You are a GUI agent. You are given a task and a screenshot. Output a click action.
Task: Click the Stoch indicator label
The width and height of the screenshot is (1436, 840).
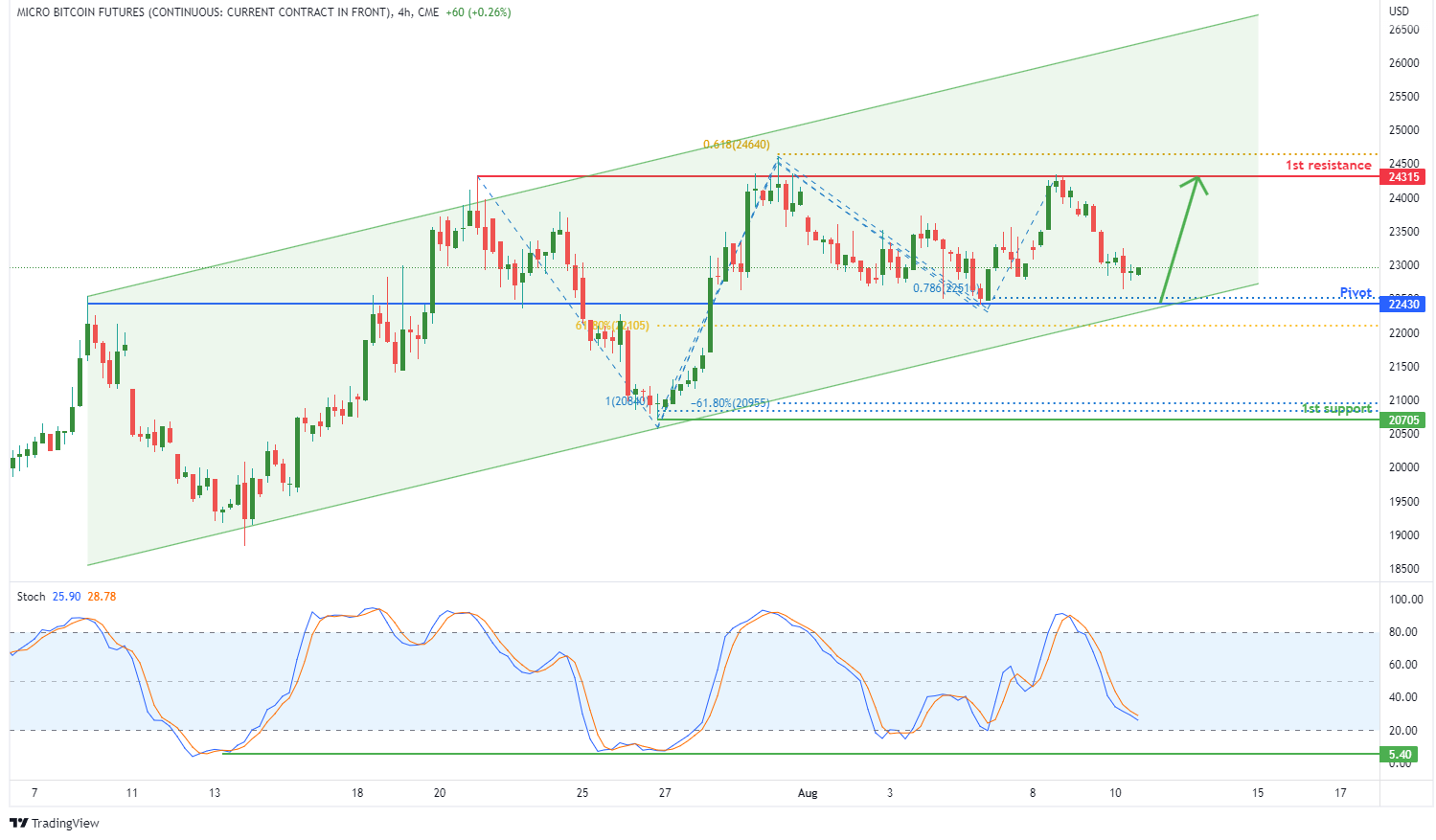click(x=31, y=597)
